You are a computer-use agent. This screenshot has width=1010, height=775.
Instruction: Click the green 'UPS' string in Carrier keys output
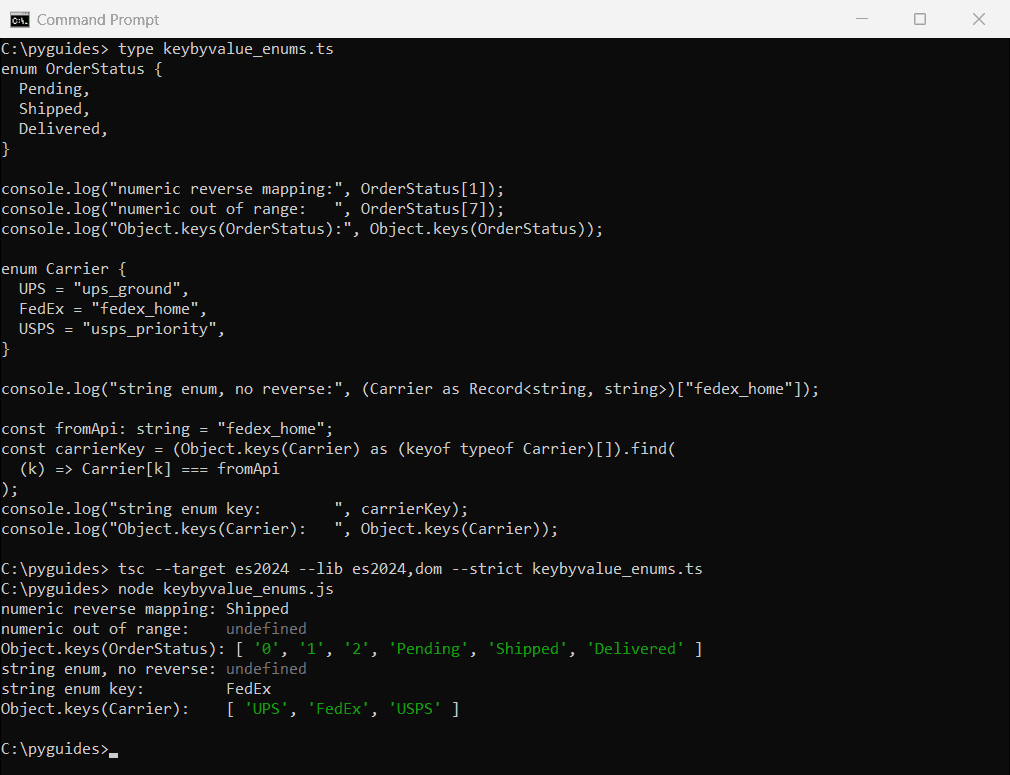[x=267, y=709]
